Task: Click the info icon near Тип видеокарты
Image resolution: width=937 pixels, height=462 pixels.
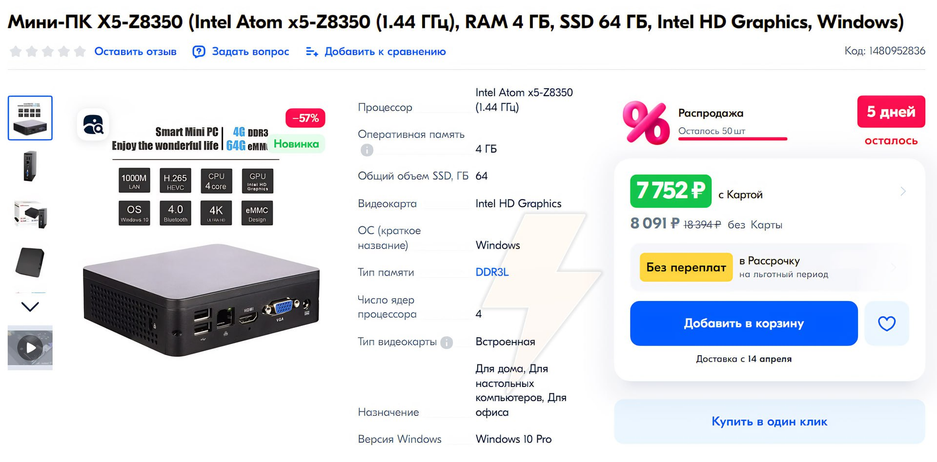Action: [447, 342]
